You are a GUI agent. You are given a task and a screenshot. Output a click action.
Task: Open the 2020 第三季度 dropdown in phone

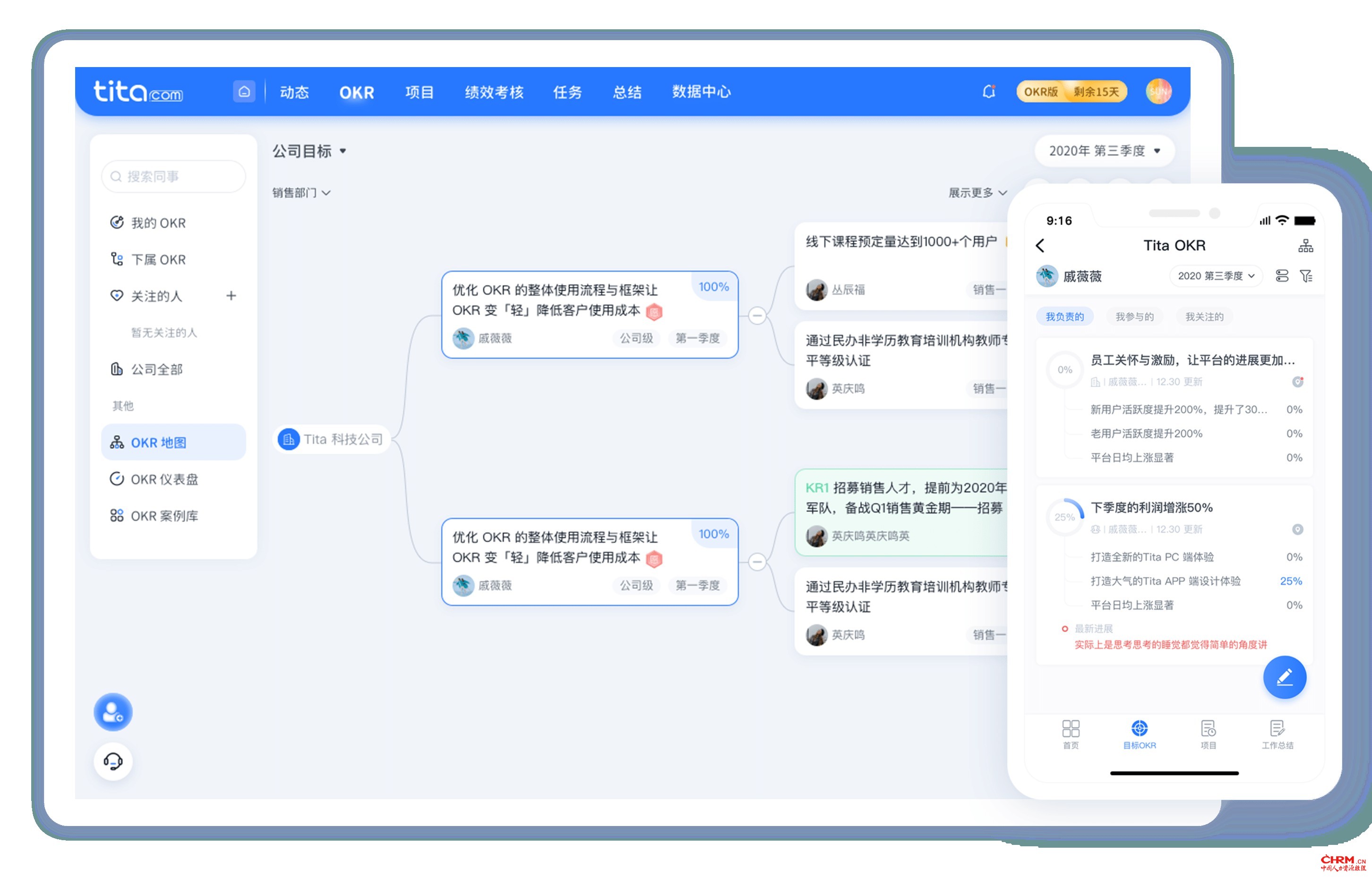pyautogui.click(x=1216, y=276)
